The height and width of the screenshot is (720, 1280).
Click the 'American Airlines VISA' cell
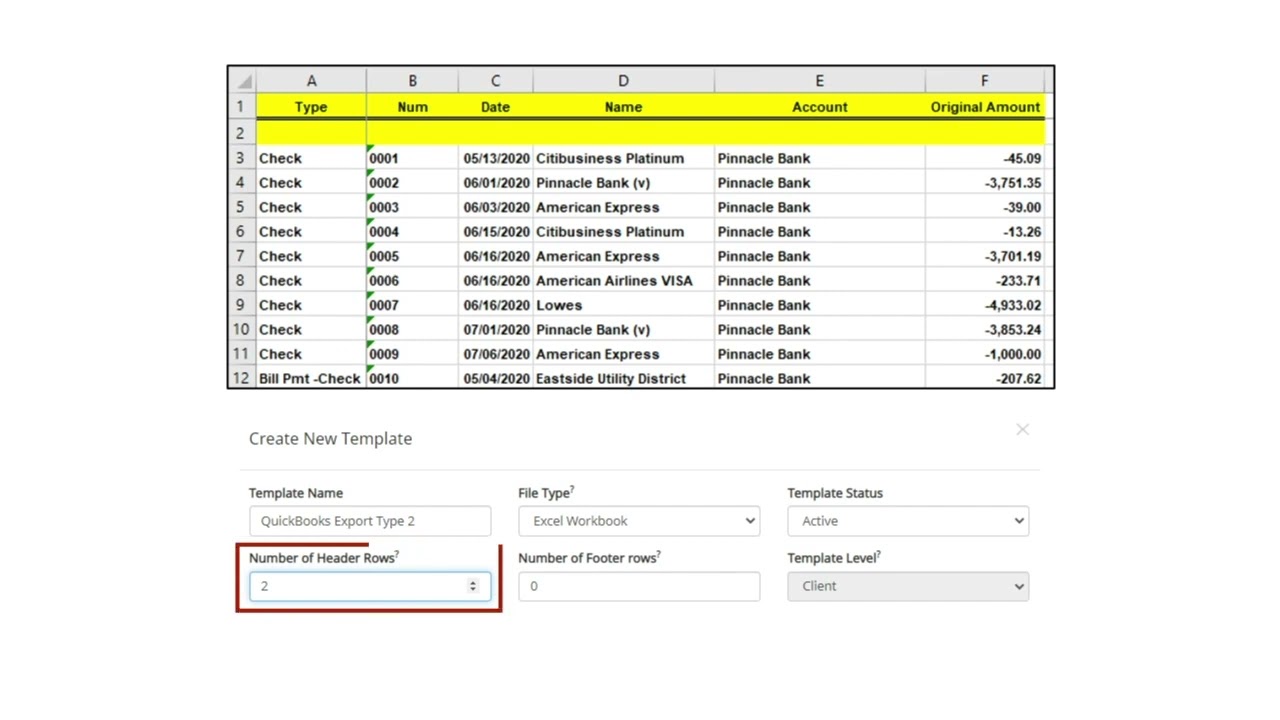point(623,281)
